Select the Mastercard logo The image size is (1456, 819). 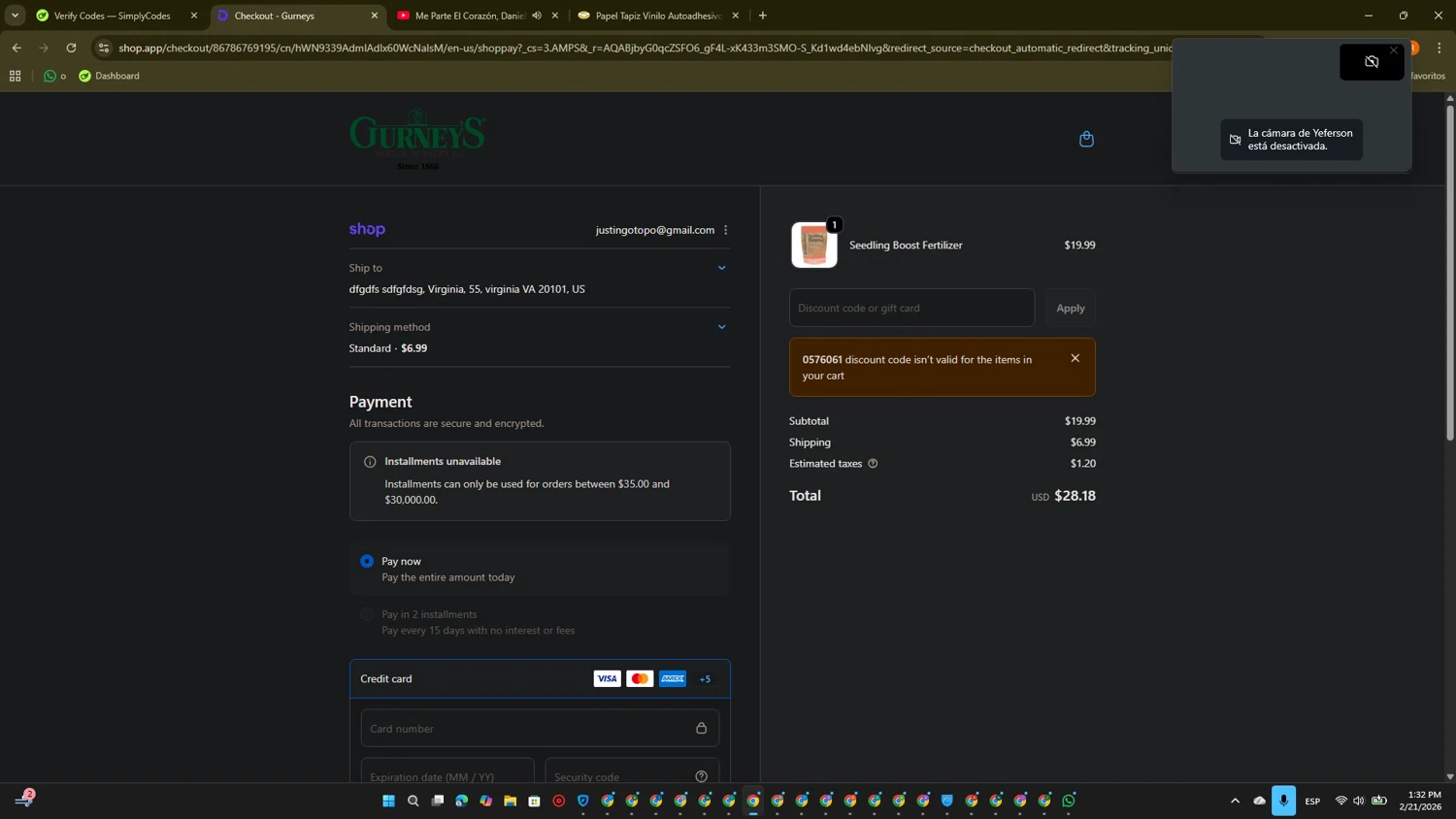(x=640, y=678)
